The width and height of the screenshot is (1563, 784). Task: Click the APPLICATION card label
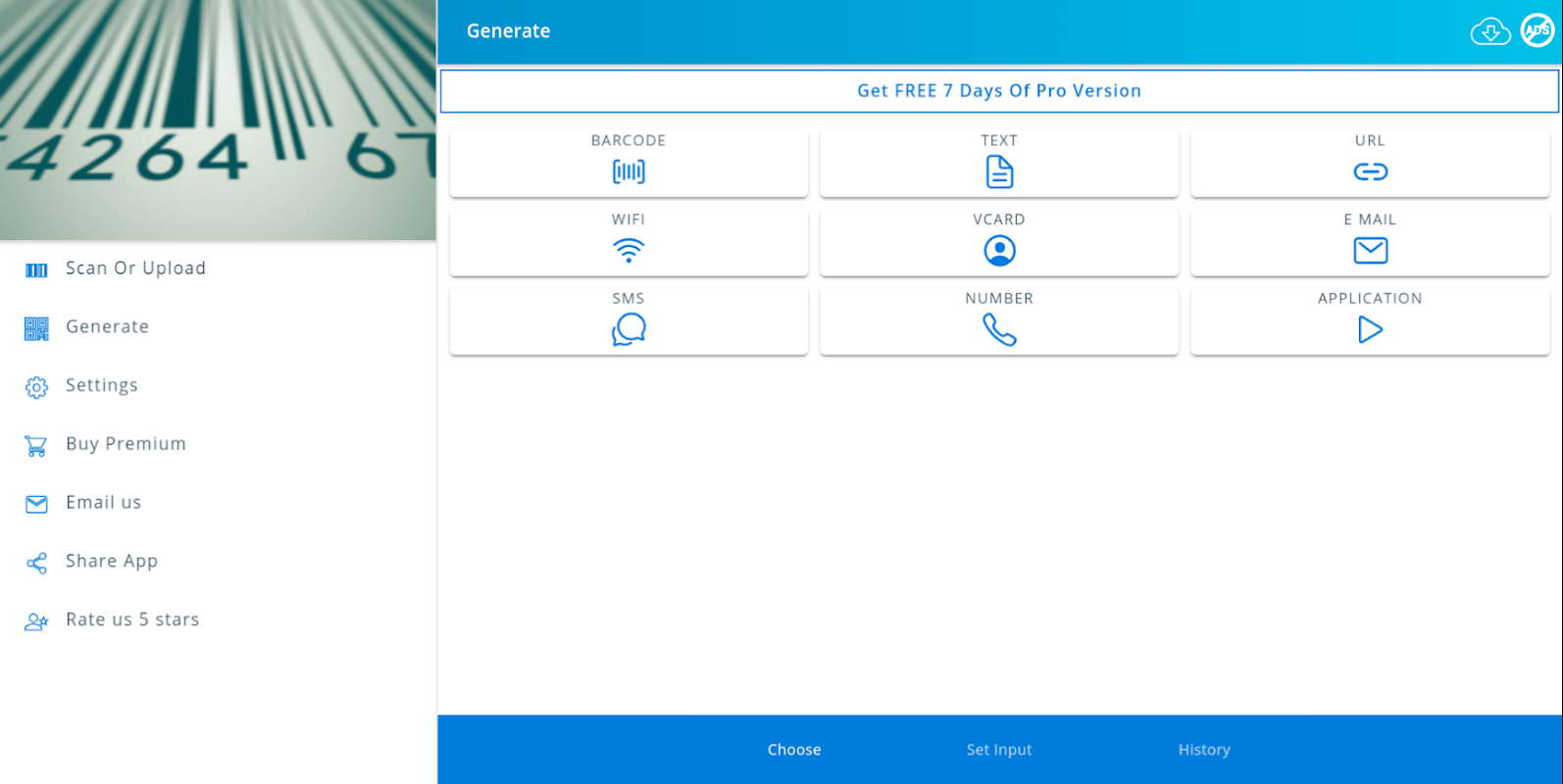[1370, 298]
